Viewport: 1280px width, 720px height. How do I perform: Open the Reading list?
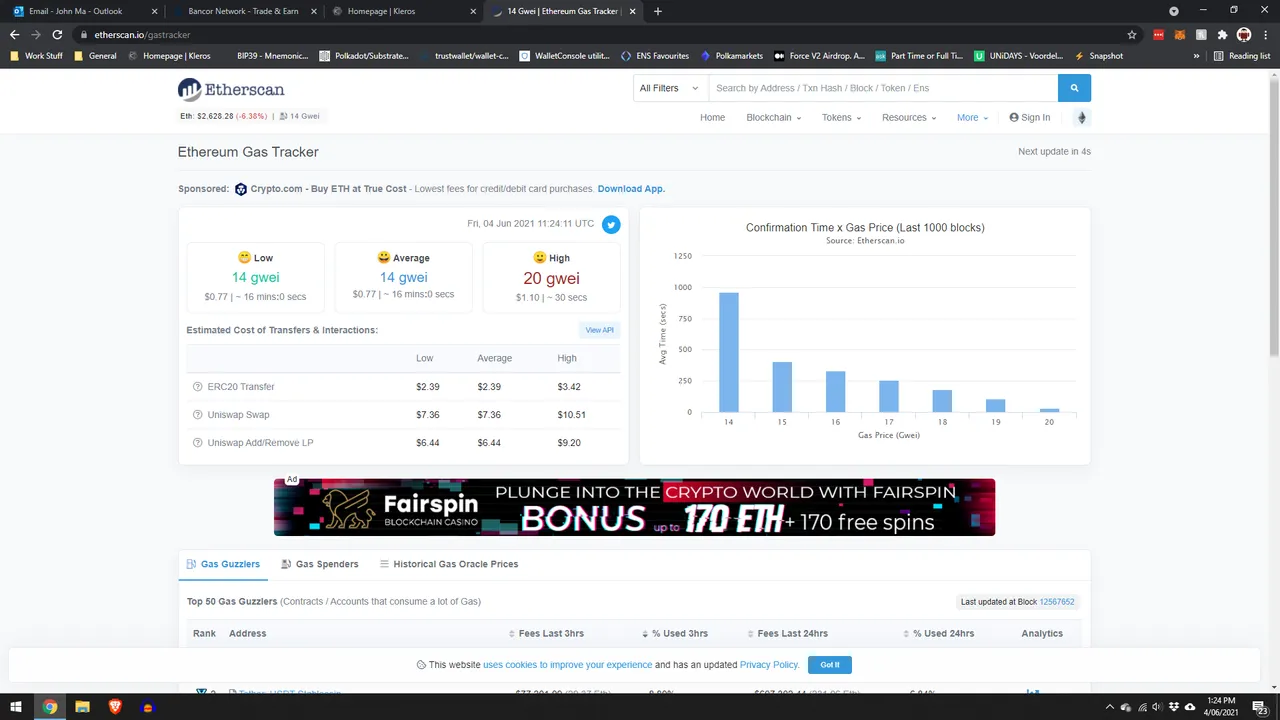(x=1242, y=56)
